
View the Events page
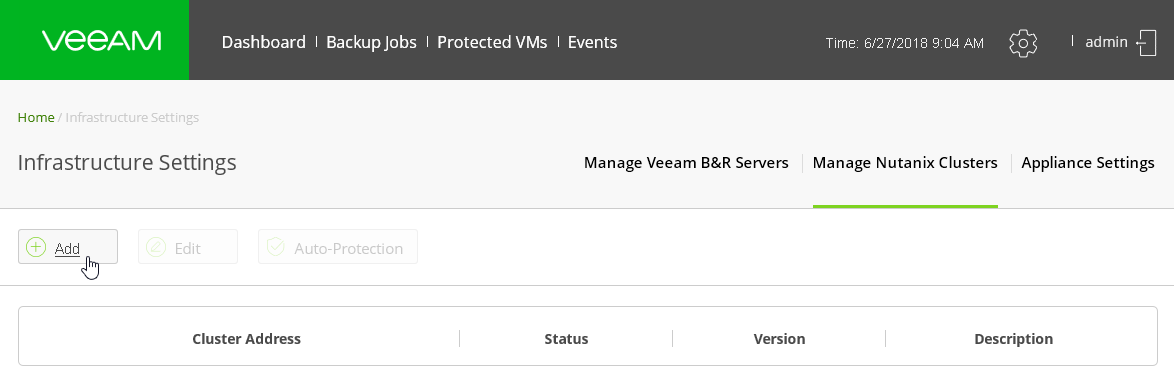tap(592, 42)
